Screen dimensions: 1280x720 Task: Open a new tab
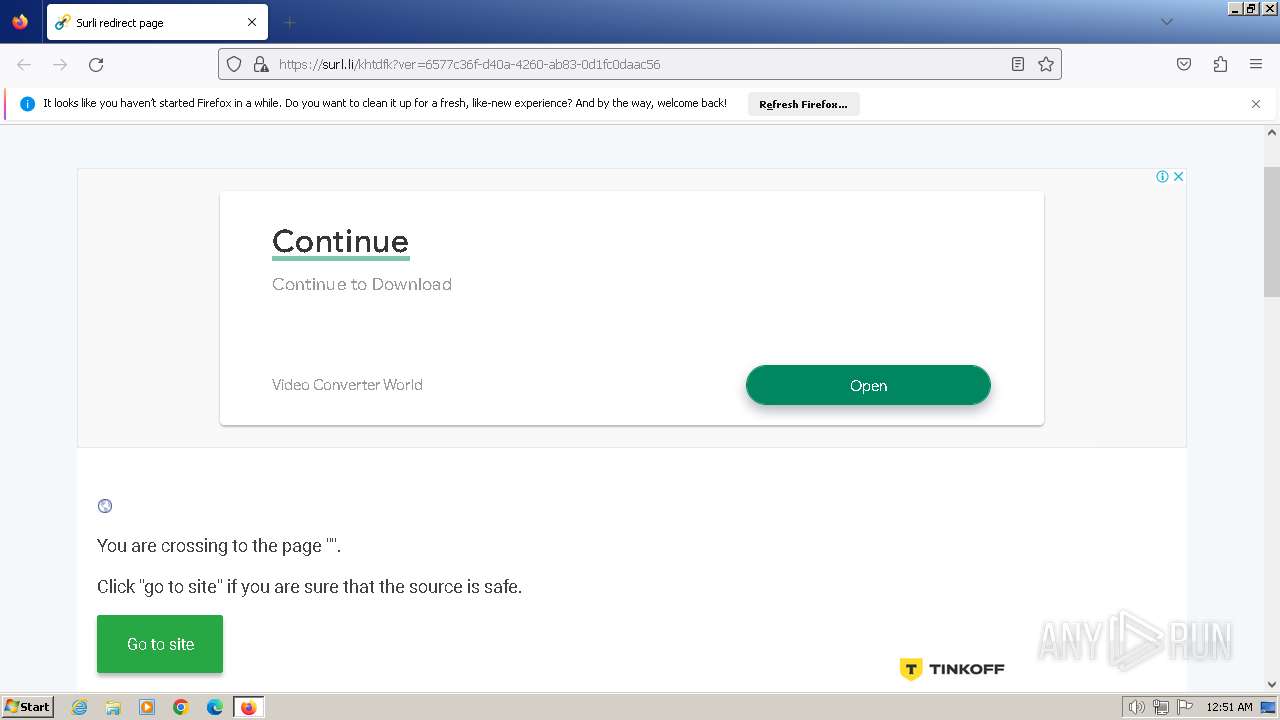[289, 22]
